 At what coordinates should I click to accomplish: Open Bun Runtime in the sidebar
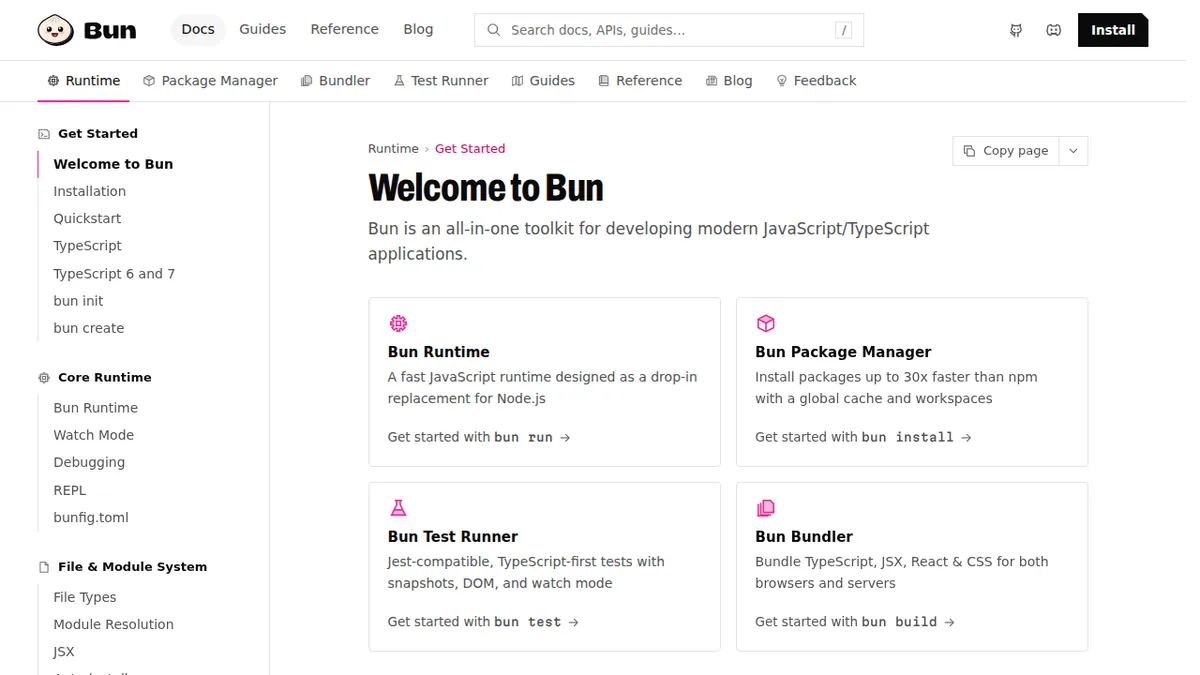(96, 408)
